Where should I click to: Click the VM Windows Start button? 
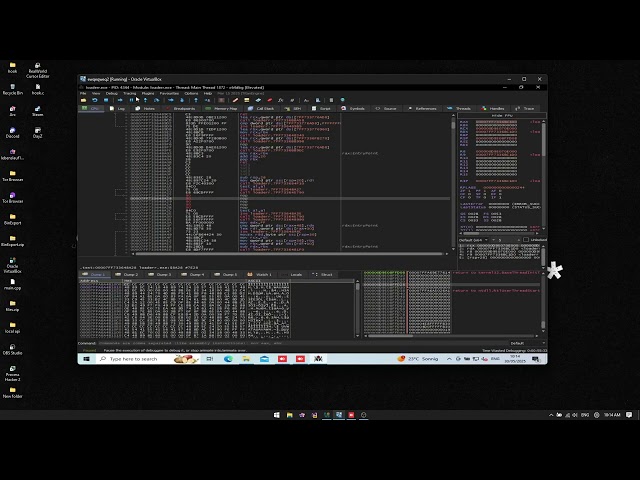click(87, 359)
